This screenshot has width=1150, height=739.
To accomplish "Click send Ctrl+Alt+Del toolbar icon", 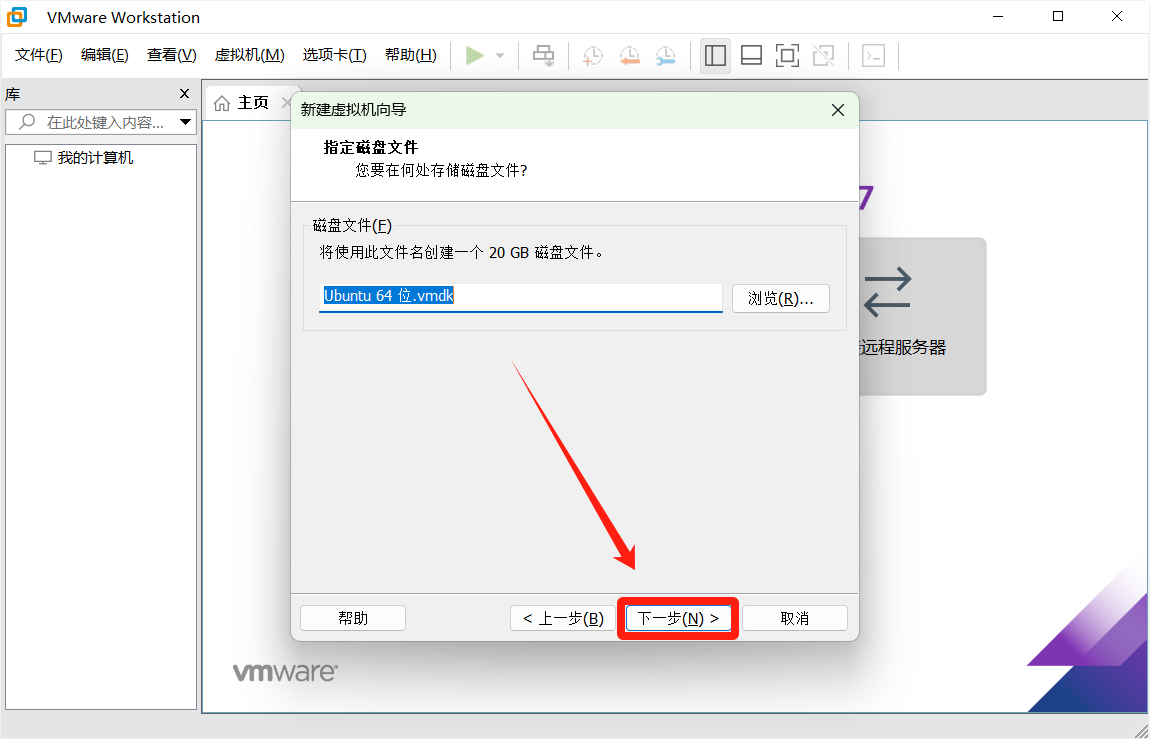I will (x=543, y=56).
